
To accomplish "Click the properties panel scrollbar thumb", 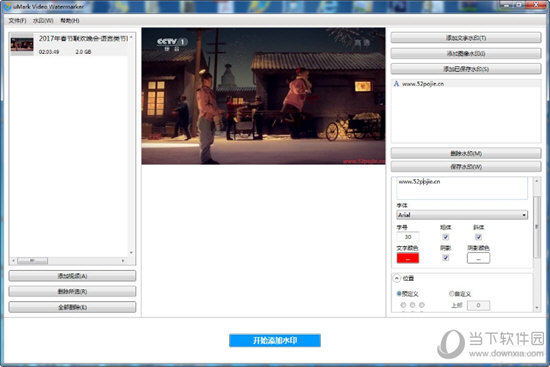I will tap(537, 227).
